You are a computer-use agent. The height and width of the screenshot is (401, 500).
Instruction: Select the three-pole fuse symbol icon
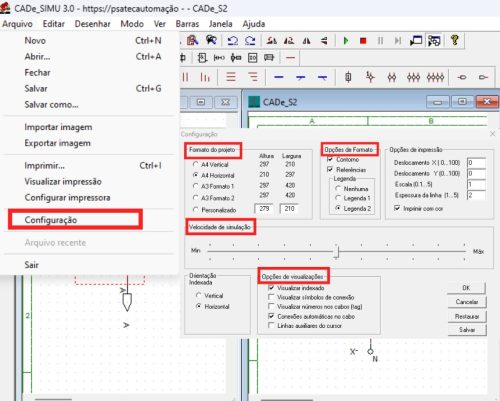coord(413,77)
